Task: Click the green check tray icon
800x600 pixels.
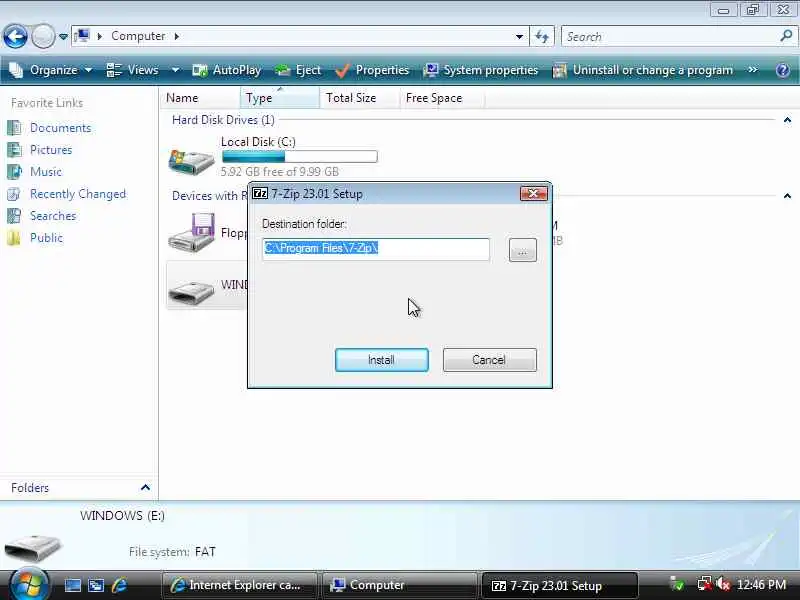Action: tap(677, 584)
